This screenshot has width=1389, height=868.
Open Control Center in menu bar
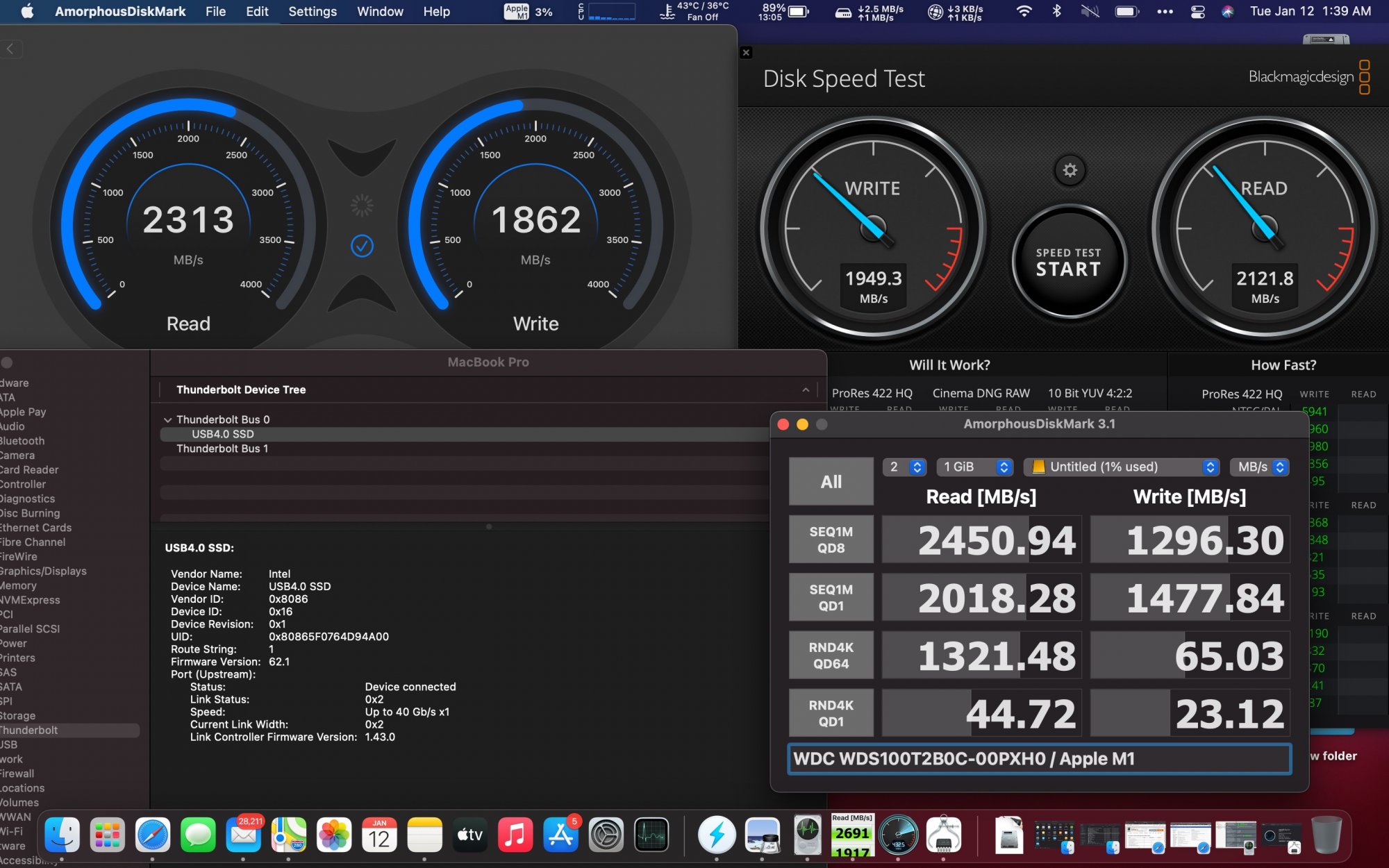tap(1198, 11)
